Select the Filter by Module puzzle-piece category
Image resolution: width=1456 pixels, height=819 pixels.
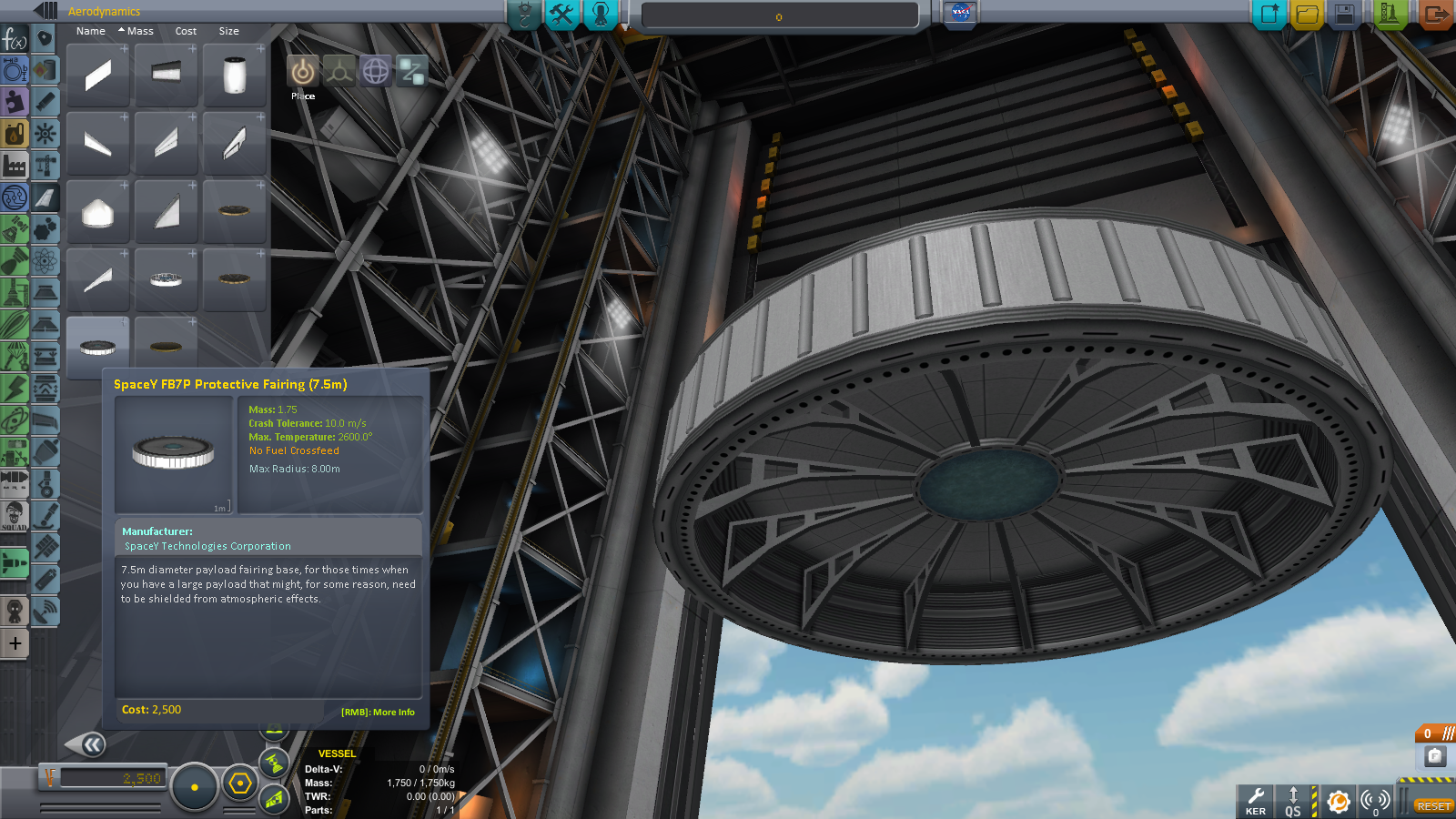15,102
